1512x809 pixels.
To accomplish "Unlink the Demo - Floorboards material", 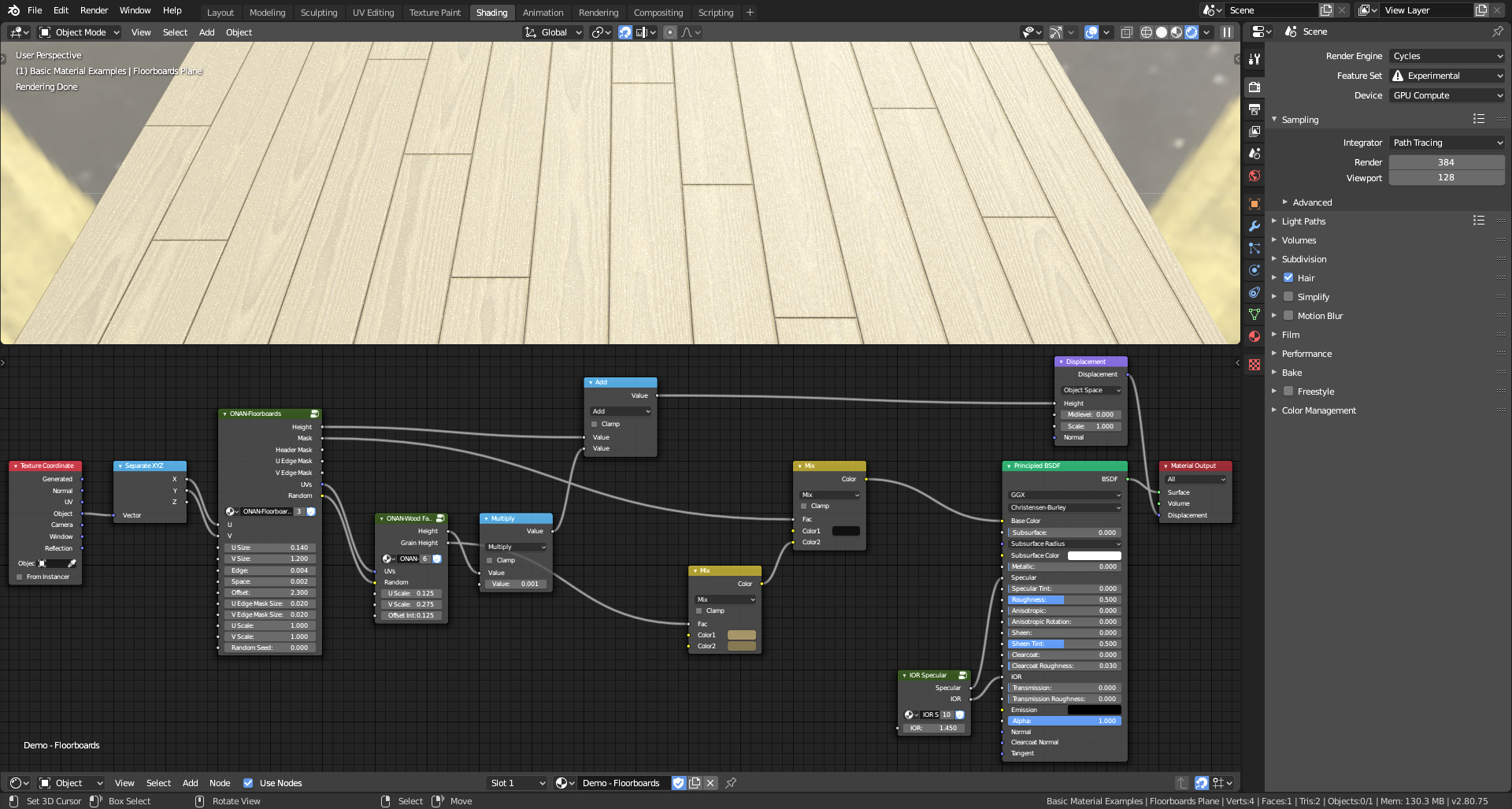I will (x=710, y=783).
